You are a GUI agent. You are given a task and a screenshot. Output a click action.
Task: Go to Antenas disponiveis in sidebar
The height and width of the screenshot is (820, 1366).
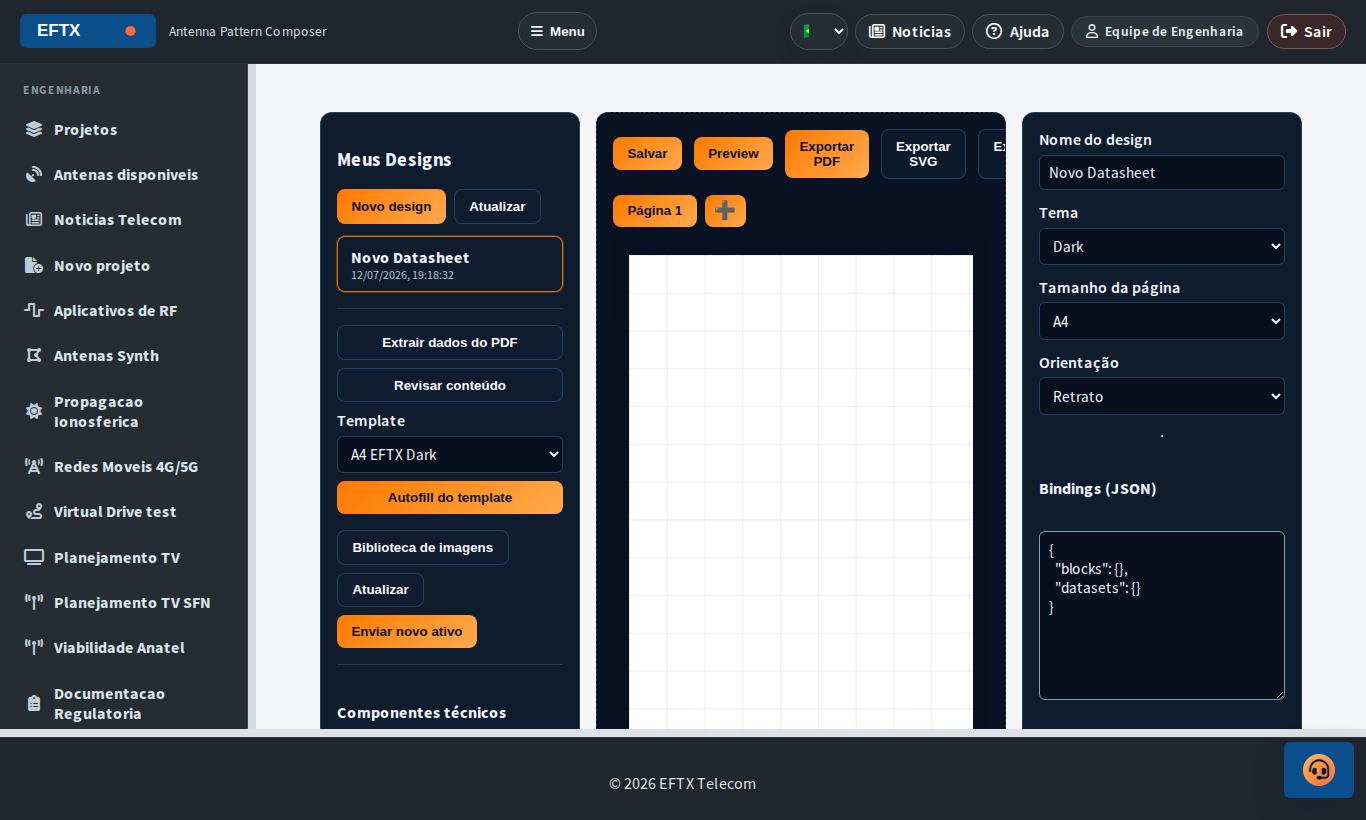(x=124, y=174)
